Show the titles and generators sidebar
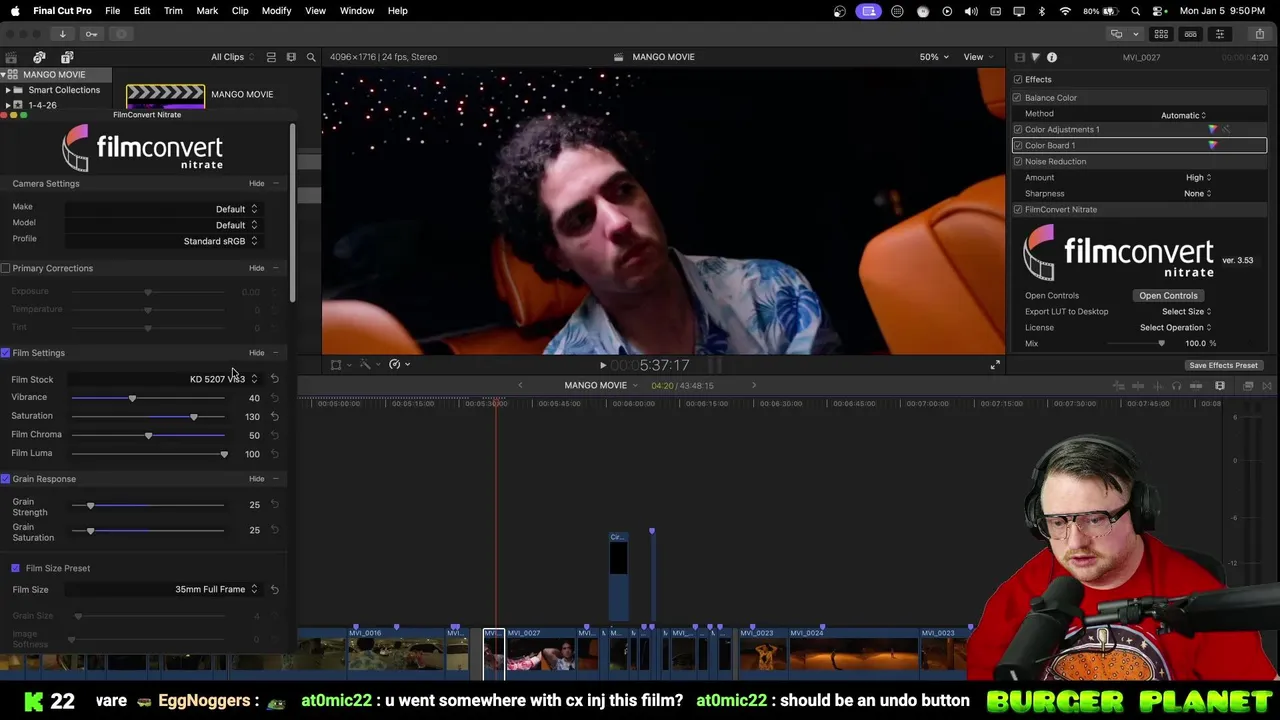Viewport: 1280px width, 720px height. click(x=67, y=57)
